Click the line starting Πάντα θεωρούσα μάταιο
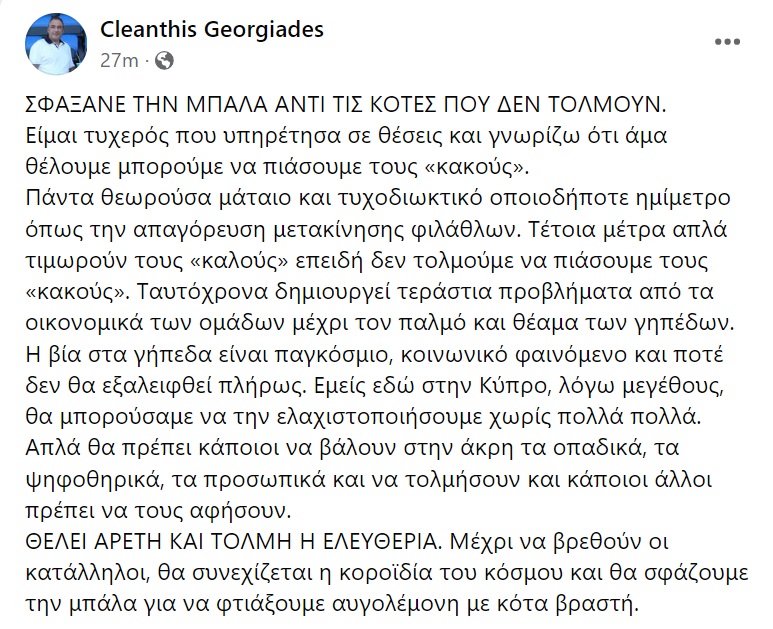Viewport: 773px width, 629px height. 378,199
